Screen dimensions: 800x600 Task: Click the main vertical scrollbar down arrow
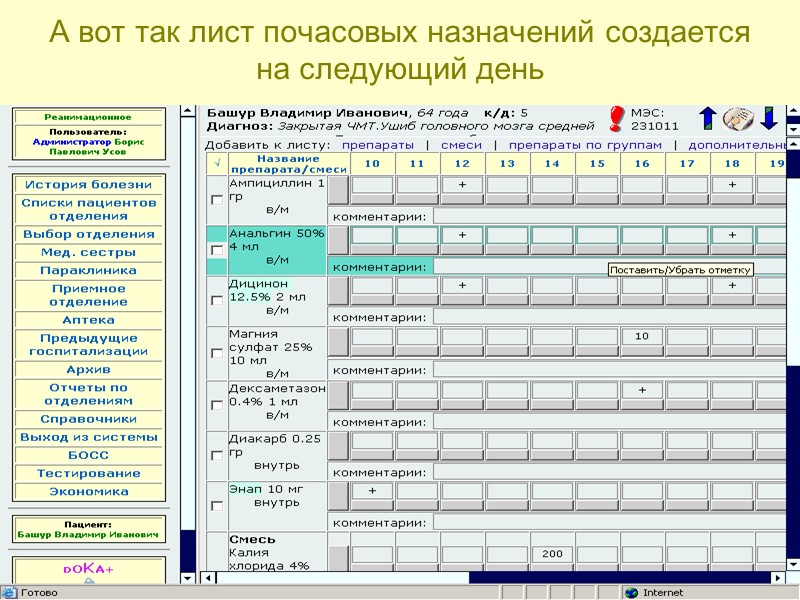click(x=793, y=564)
